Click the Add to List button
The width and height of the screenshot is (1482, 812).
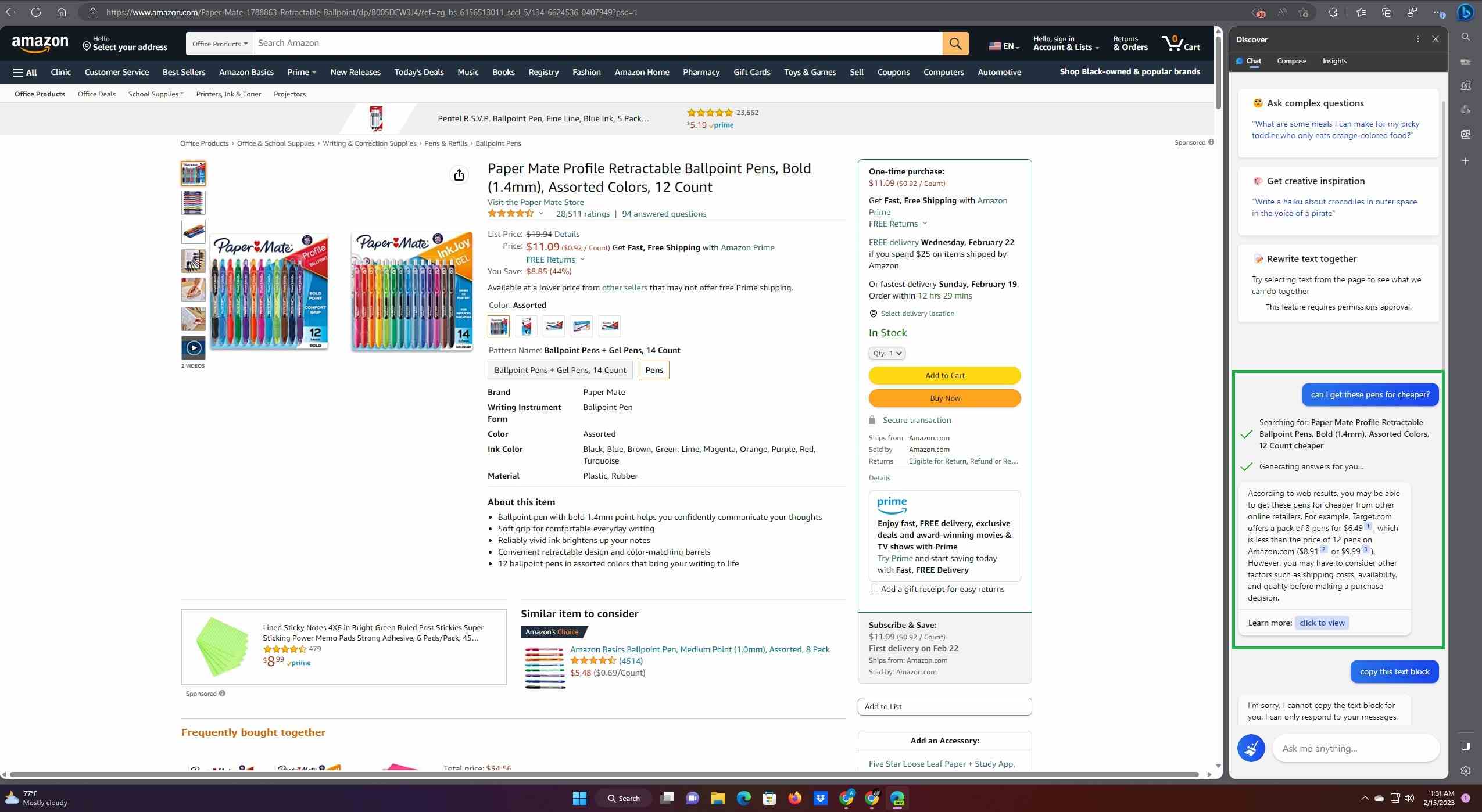pyautogui.click(x=944, y=706)
